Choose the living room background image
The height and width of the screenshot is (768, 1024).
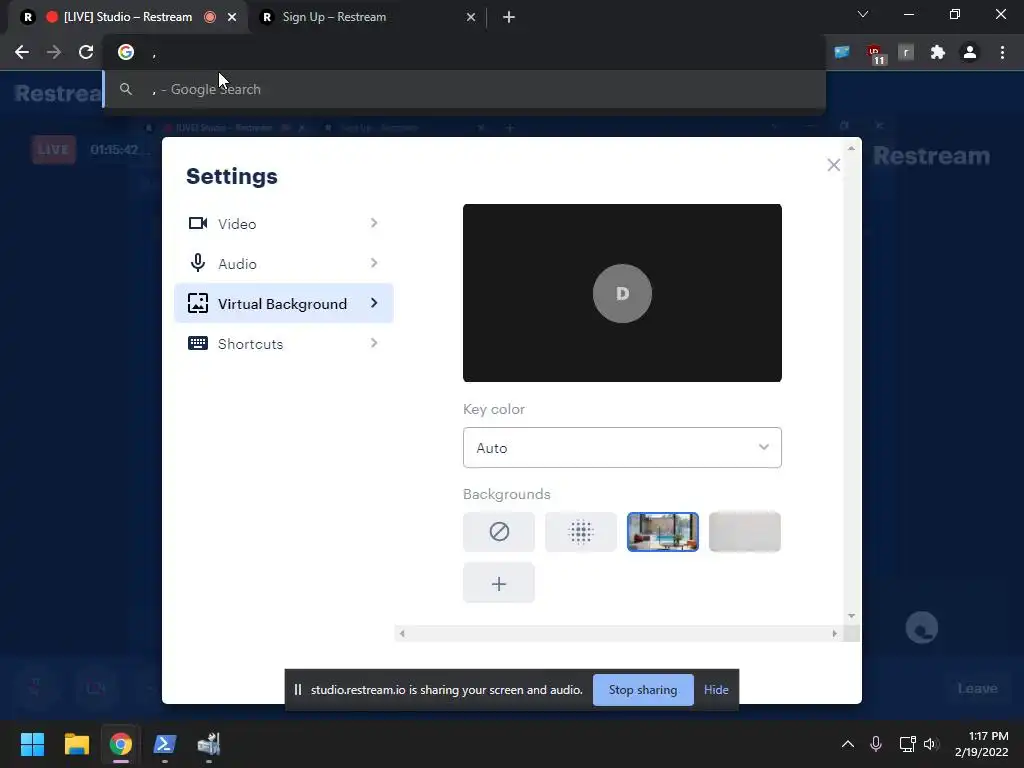click(x=663, y=532)
